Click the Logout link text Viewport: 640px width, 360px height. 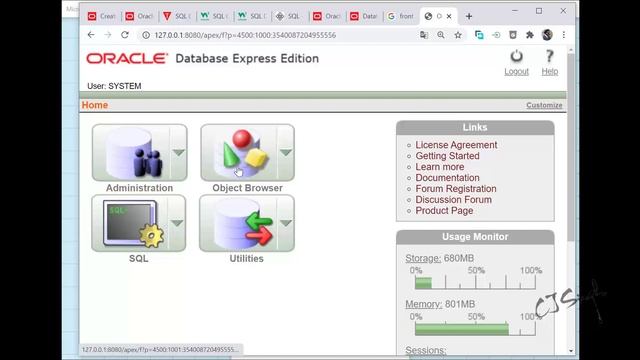pos(516,72)
